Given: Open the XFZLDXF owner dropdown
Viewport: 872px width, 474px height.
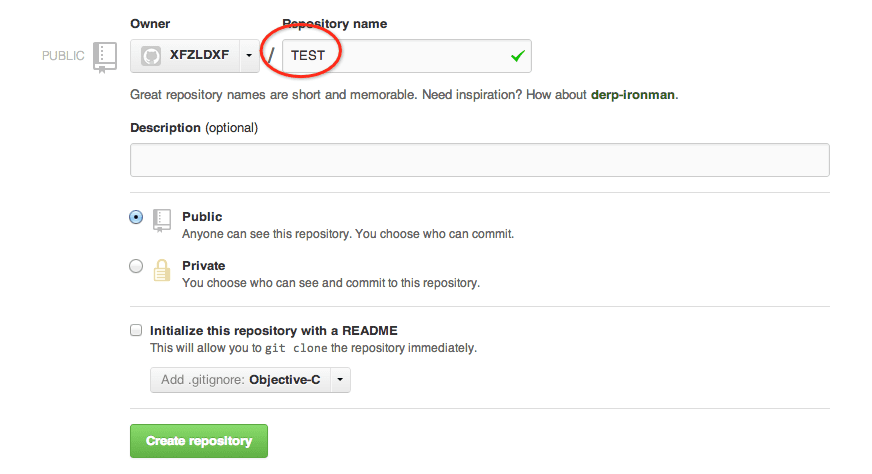Looking at the screenshot, I should click(x=194, y=56).
